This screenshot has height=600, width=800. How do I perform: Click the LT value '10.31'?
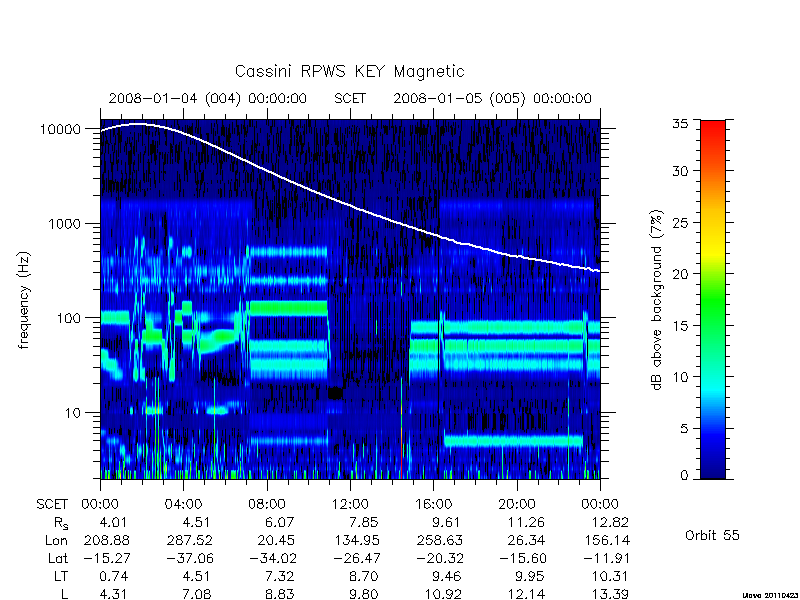(611, 577)
